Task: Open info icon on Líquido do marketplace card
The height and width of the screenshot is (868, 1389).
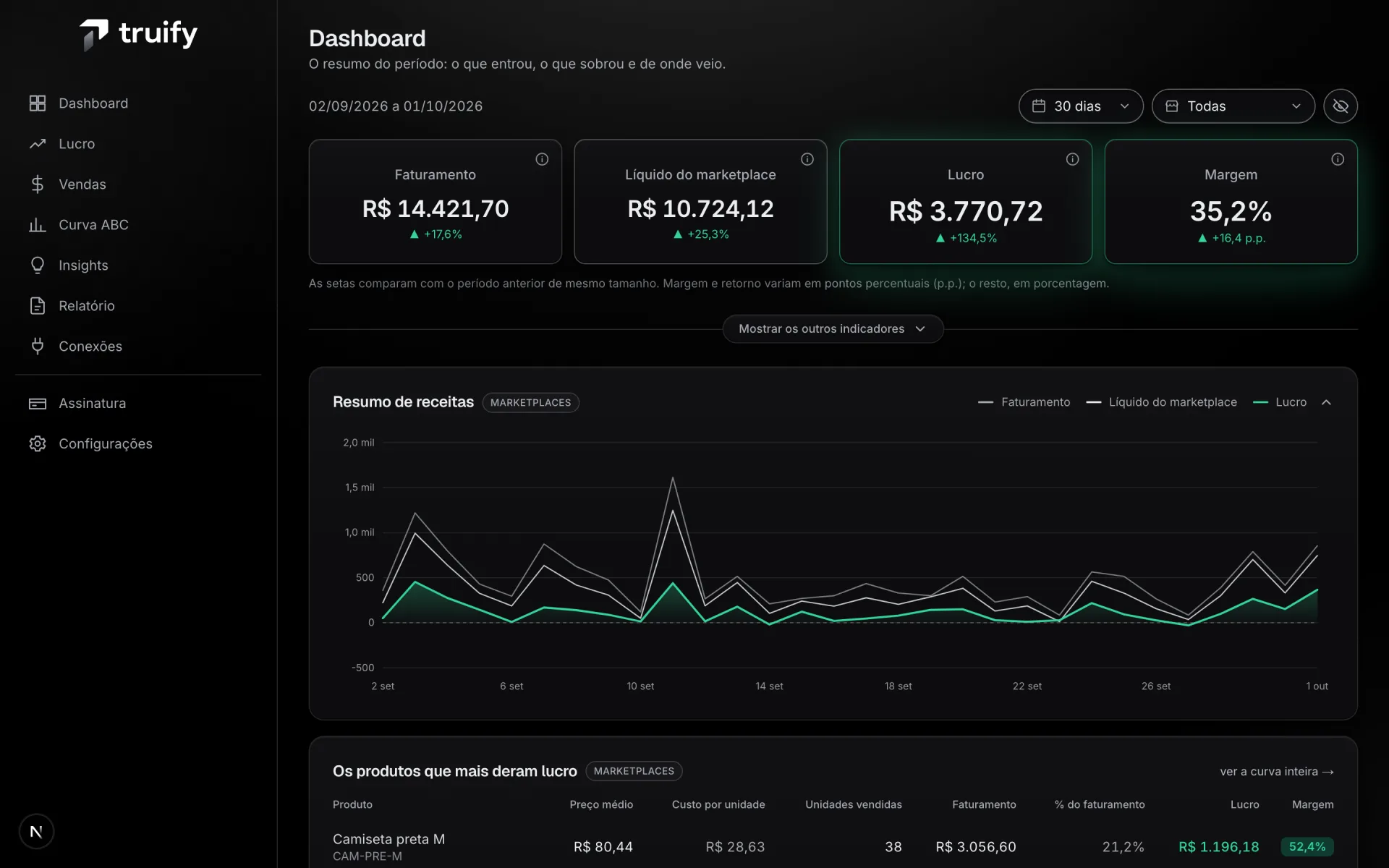Action: (807, 159)
